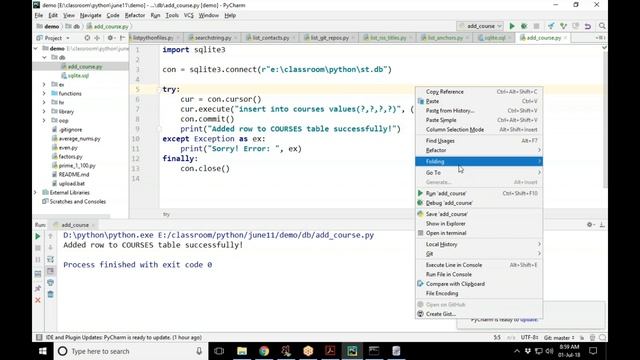Screen dimensions: 640x360
Task: Click the update link in notification
Action: [529, 320]
